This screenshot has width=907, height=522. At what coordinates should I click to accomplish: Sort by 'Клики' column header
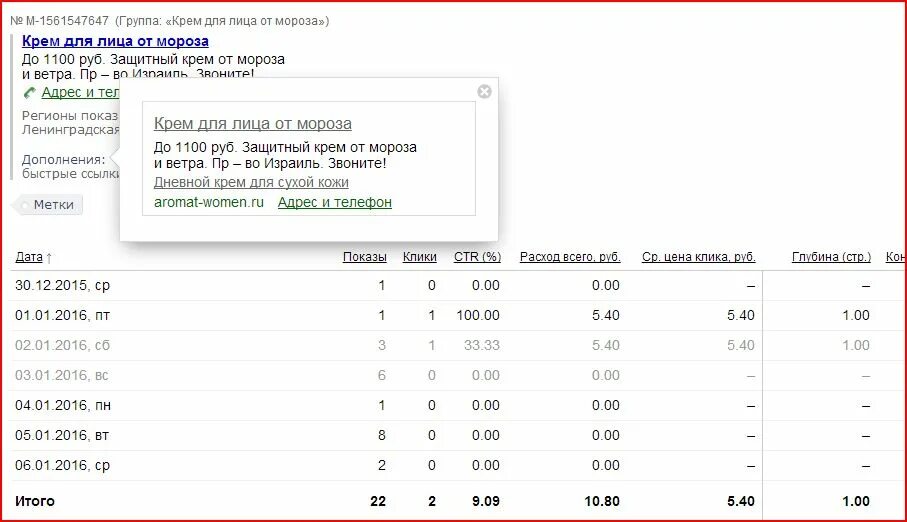pyautogui.click(x=419, y=257)
